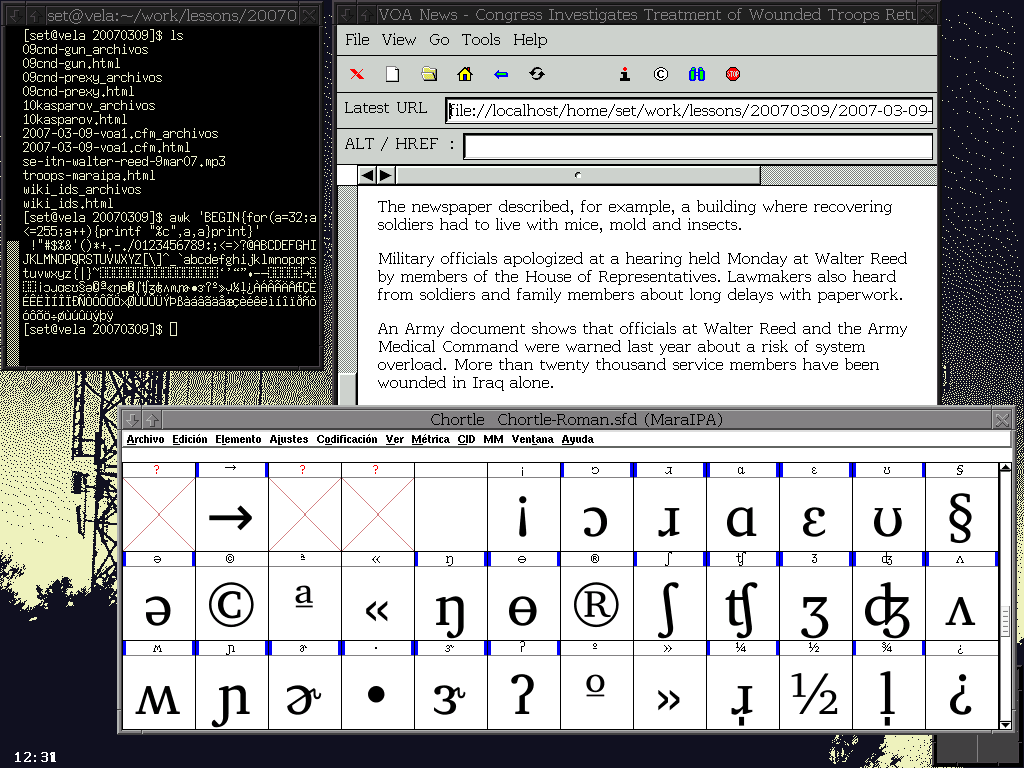The height and width of the screenshot is (768, 1024).
Task: Click the blank new document icon
Action: point(393,74)
